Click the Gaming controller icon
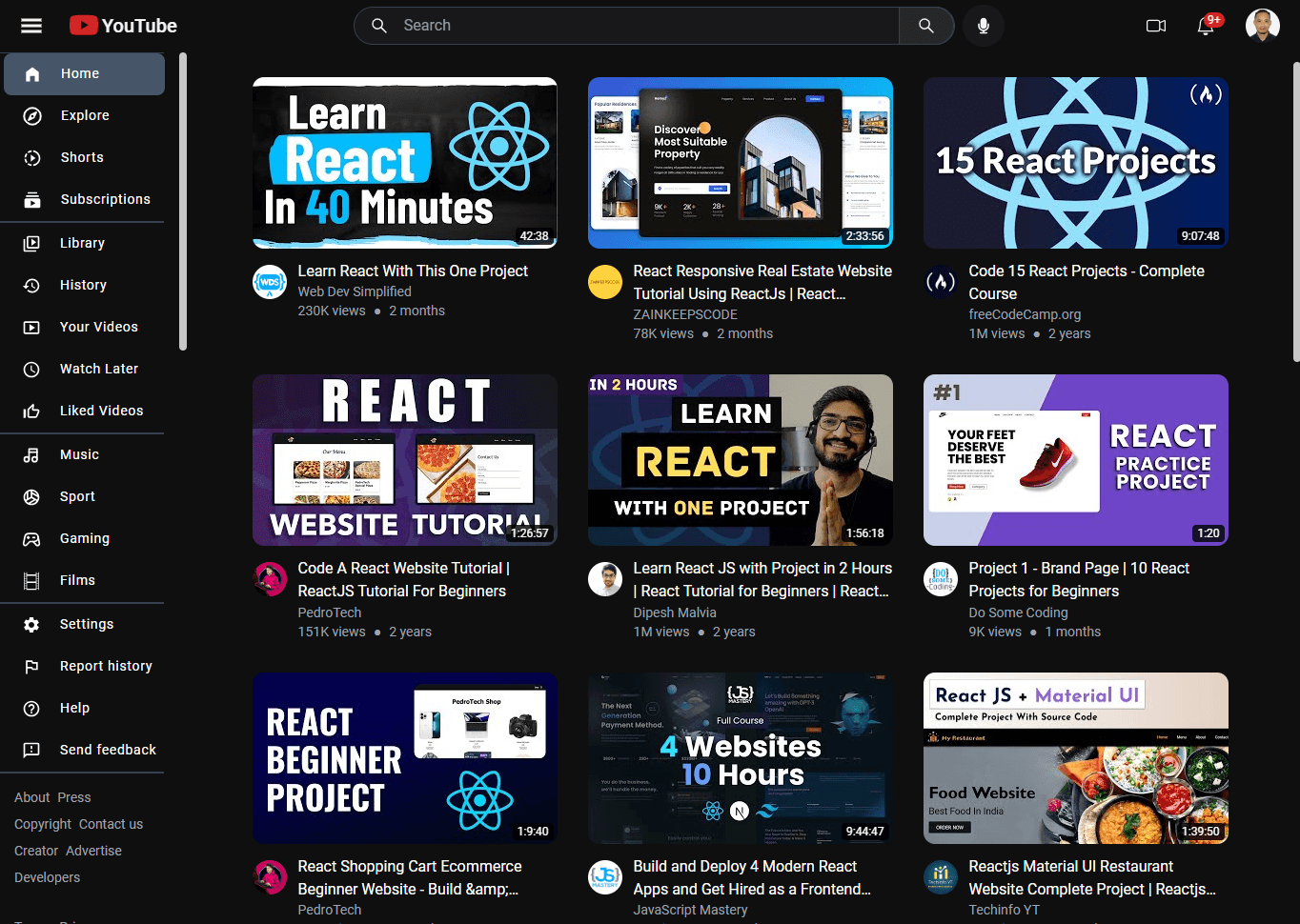This screenshot has width=1300, height=924. tap(31, 538)
